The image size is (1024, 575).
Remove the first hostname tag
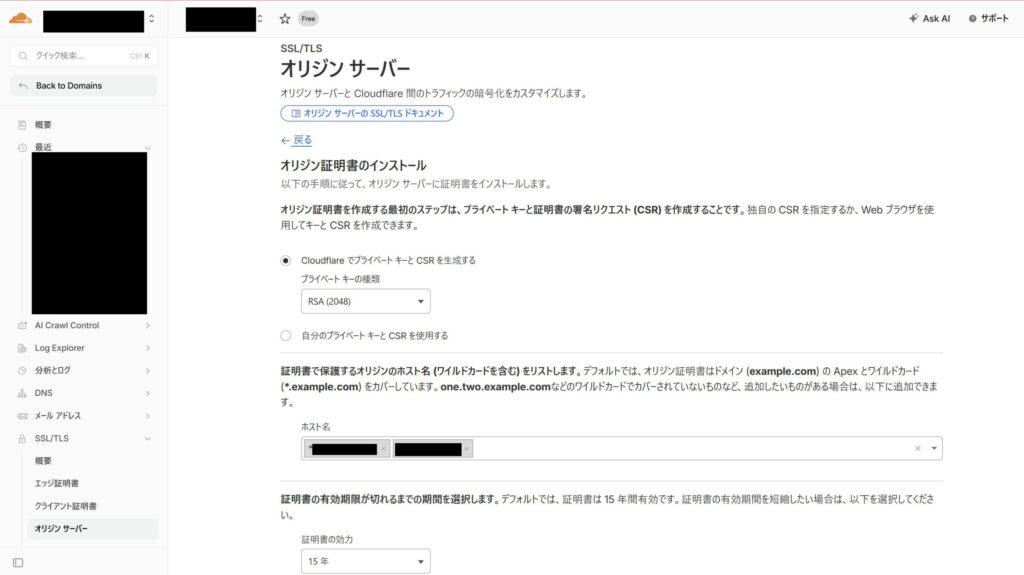click(x=383, y=449)
